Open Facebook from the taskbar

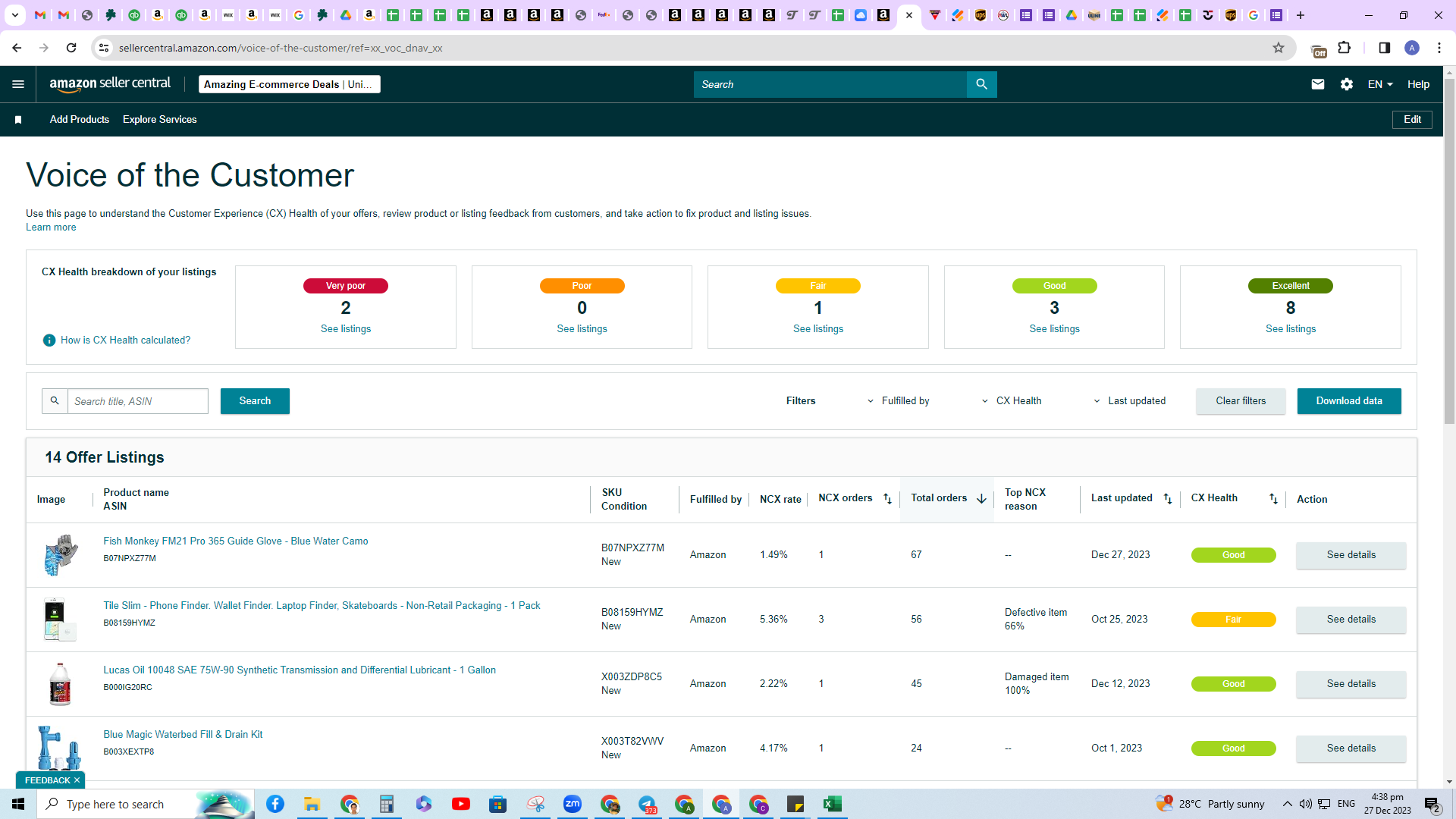click(275, 804)
